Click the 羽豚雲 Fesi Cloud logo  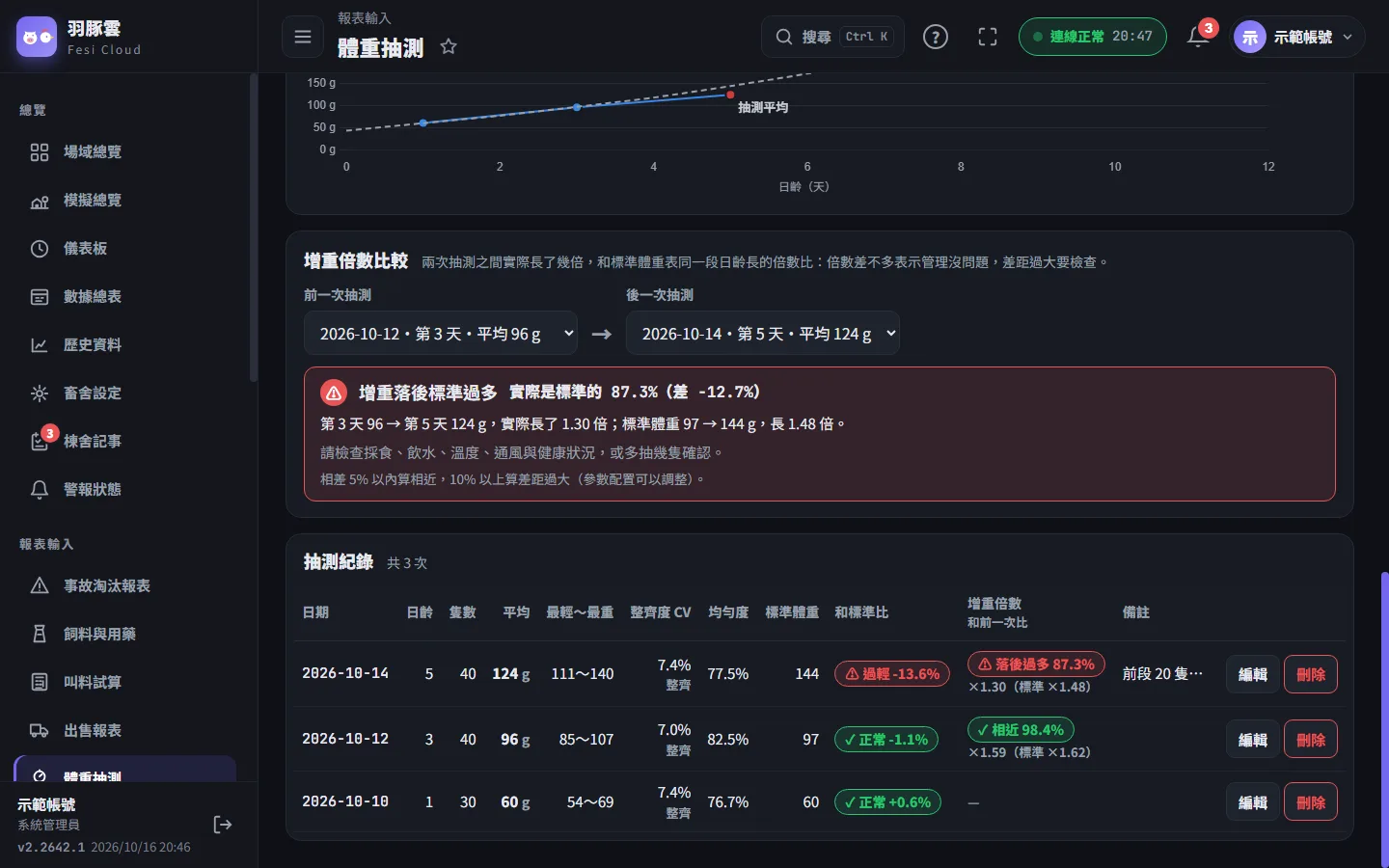(80, 37)
